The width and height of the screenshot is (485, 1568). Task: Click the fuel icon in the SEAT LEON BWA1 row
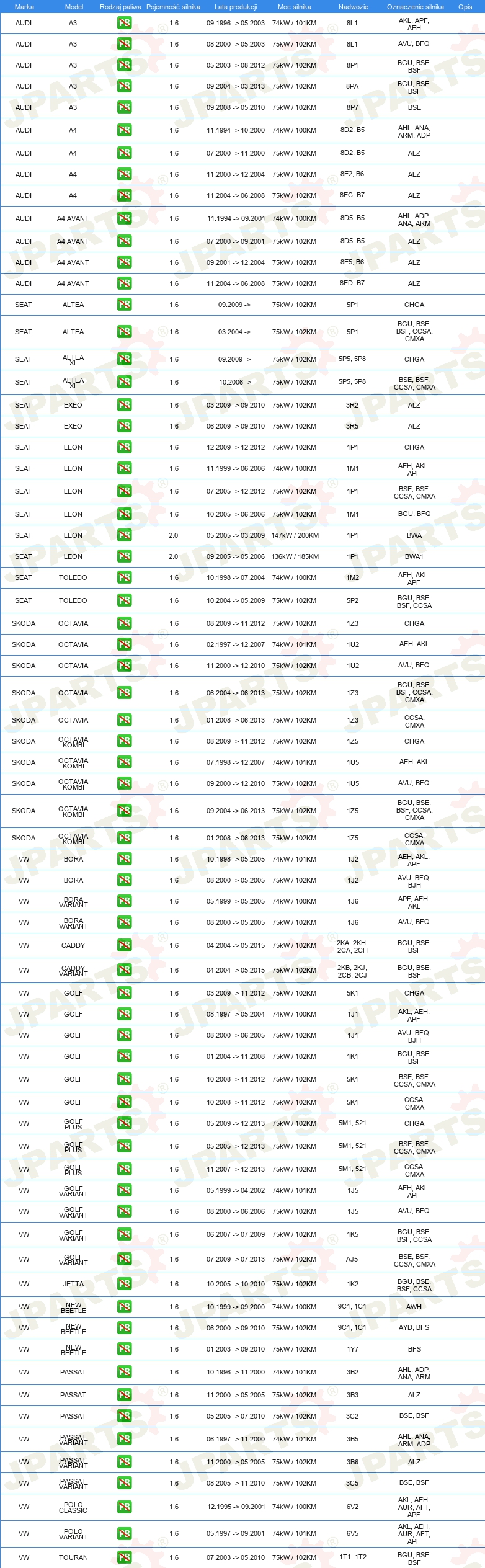pos(124,556)
